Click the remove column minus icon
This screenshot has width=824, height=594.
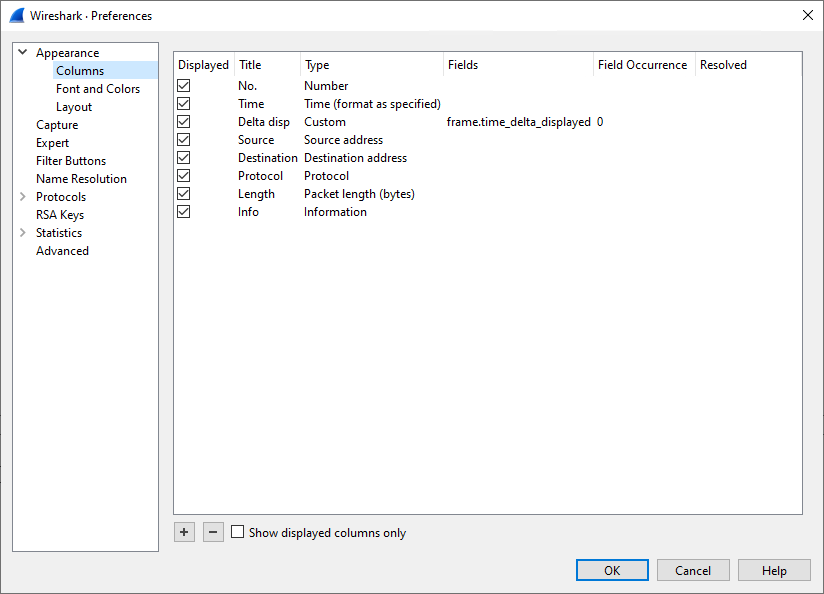pos(213,532)
